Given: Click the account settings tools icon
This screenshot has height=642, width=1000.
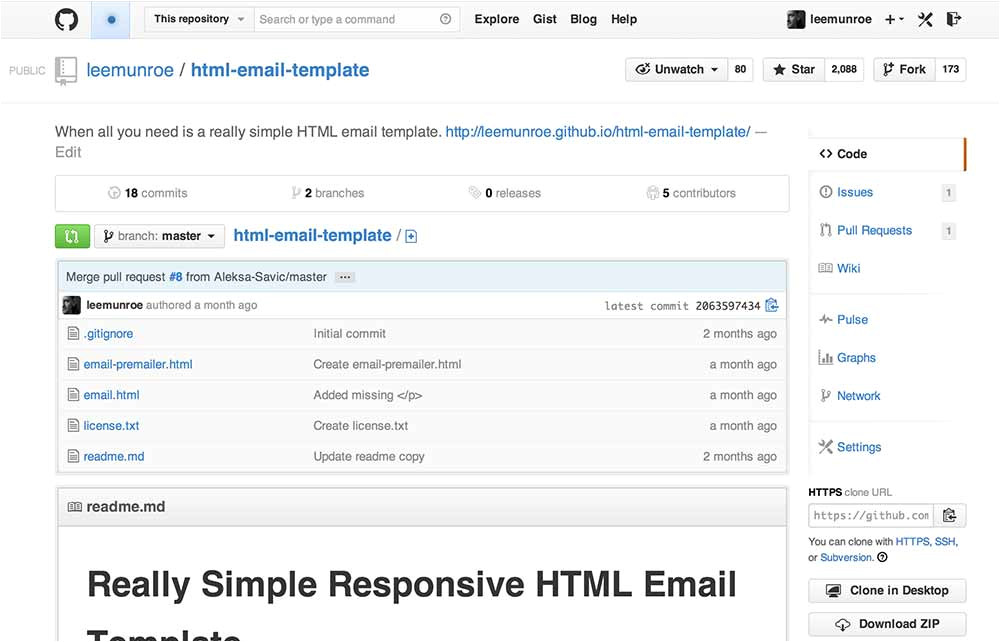Looking at the screenshot, I should tap(925, 19).
